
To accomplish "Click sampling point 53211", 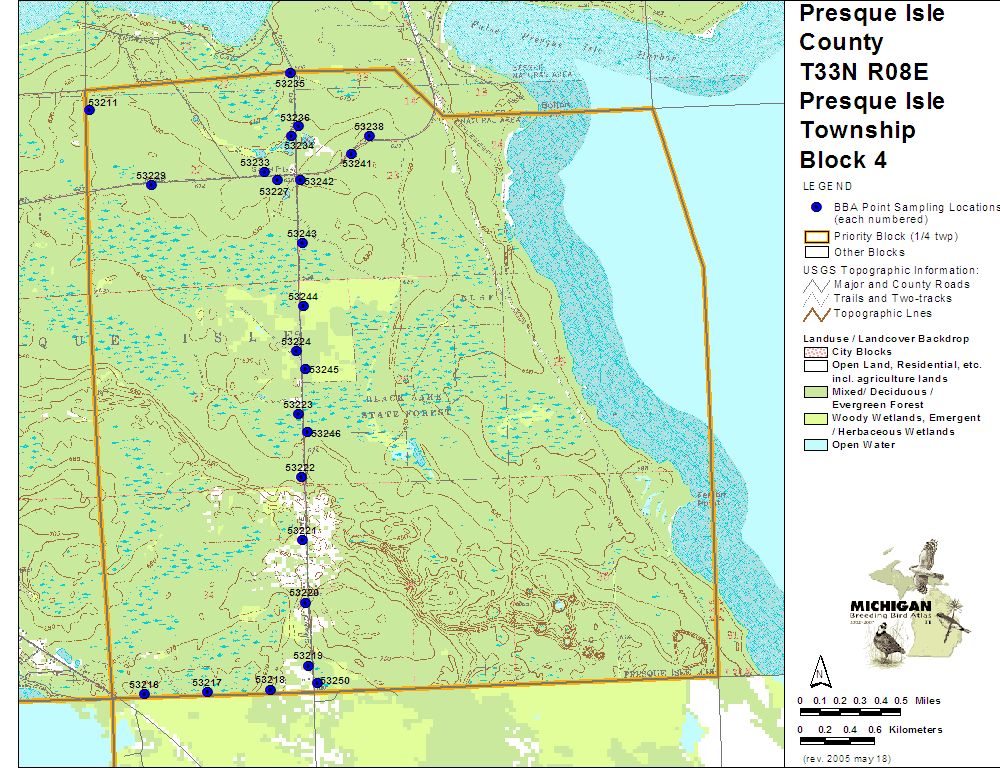I will point(89,110).
